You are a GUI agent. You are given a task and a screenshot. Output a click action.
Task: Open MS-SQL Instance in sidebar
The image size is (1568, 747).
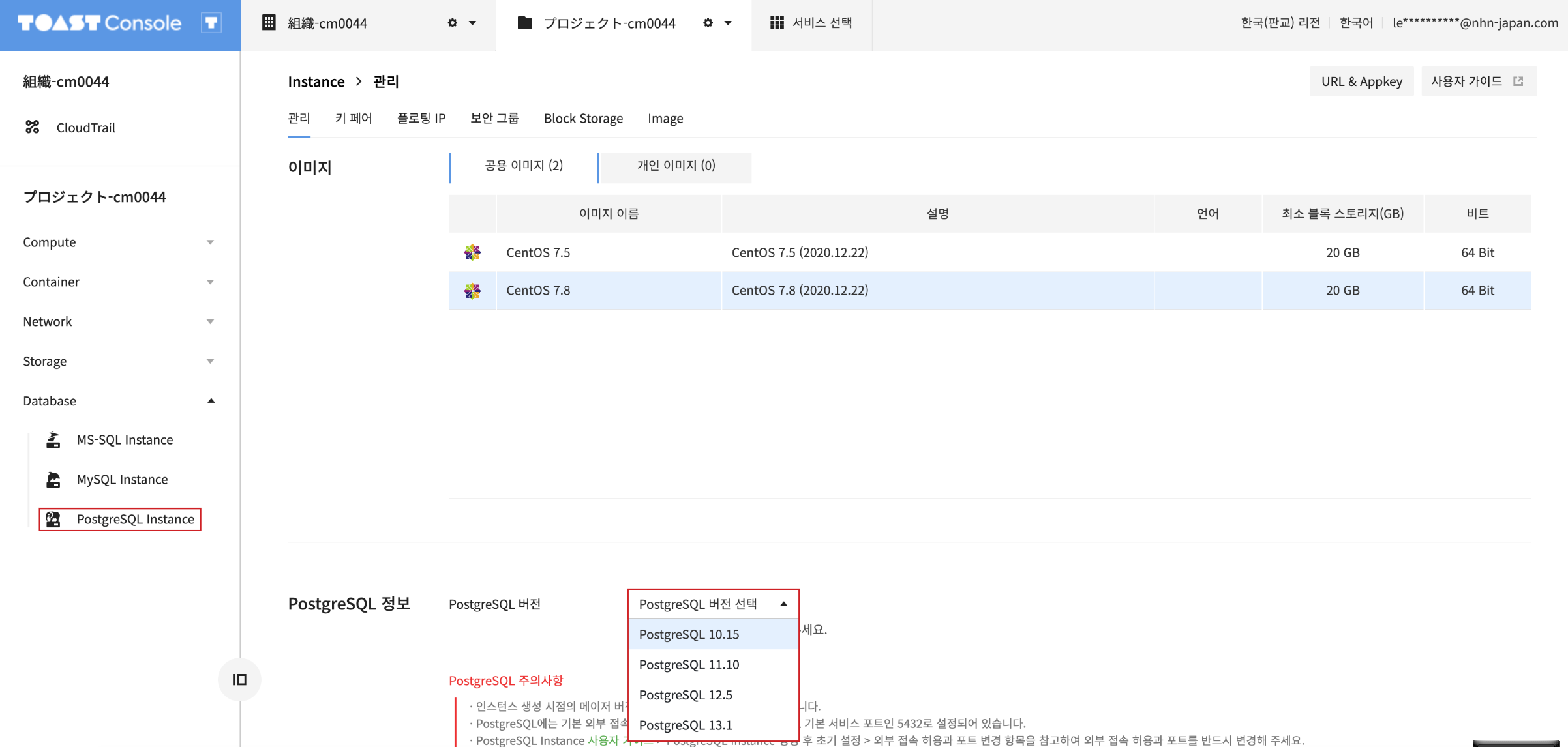125,440
